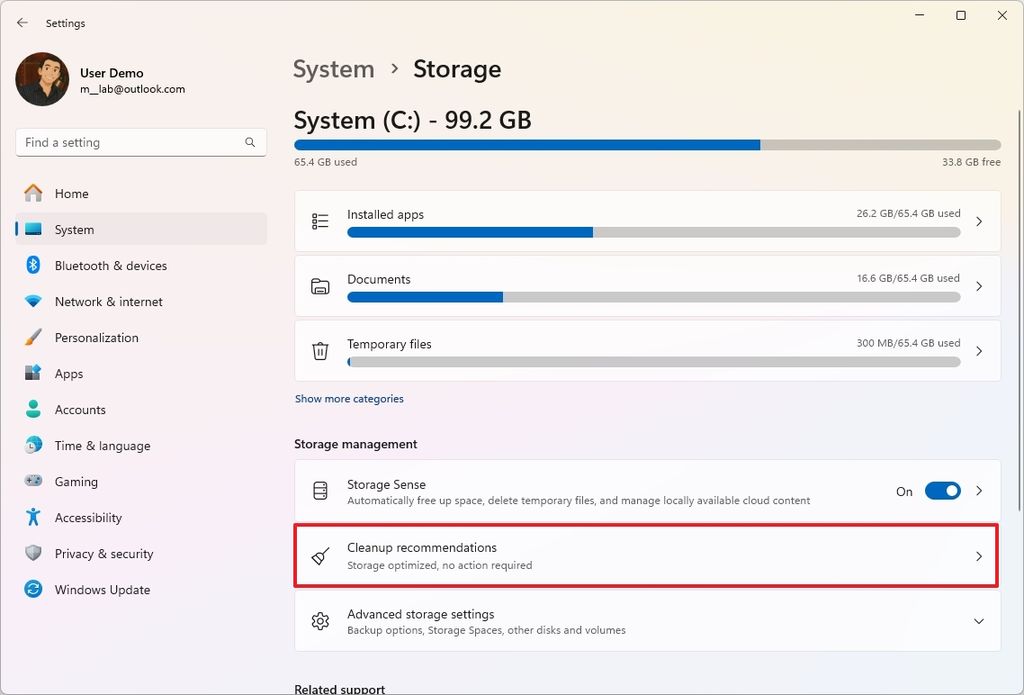The height and width of the screenshot is (695, 1024).
Task: Open Documents chevron arrow
Action: [979, 286]
